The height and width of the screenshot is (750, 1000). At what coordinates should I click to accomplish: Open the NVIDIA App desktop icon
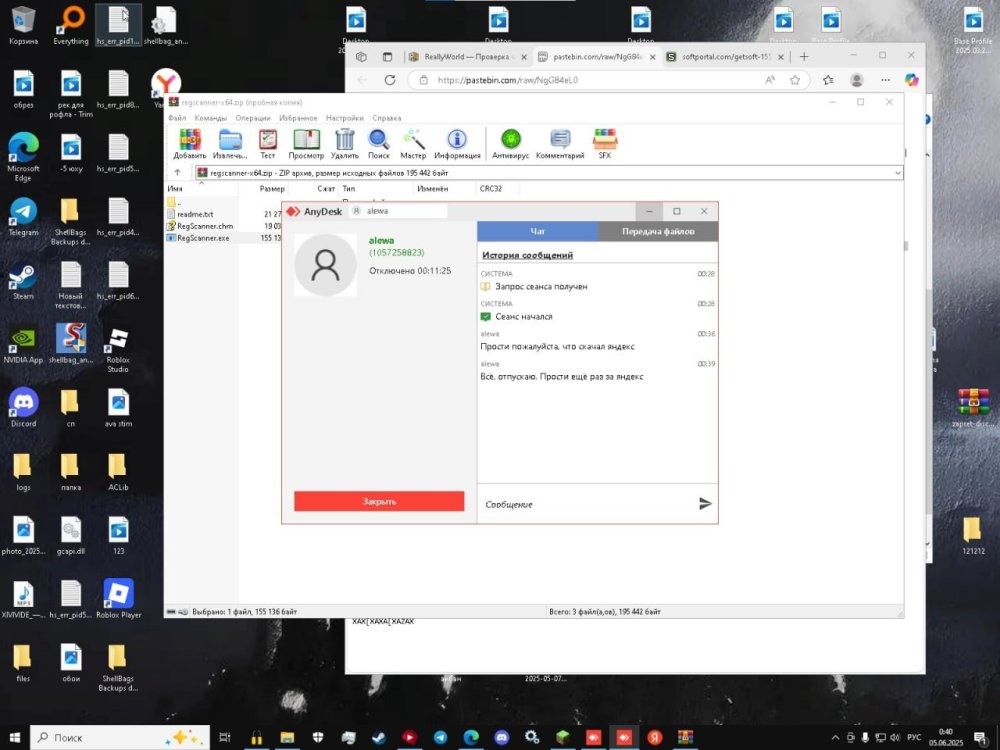23,345
